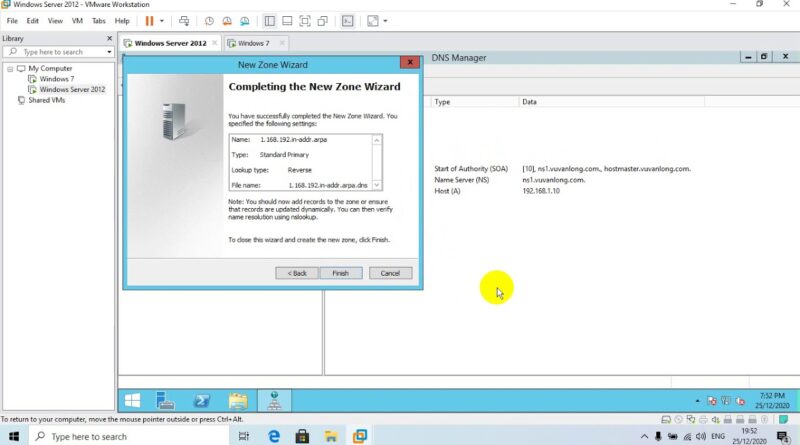Click the Standard Primary type value
The height and width of the screenshot is (445, 800).
point(284,155)
